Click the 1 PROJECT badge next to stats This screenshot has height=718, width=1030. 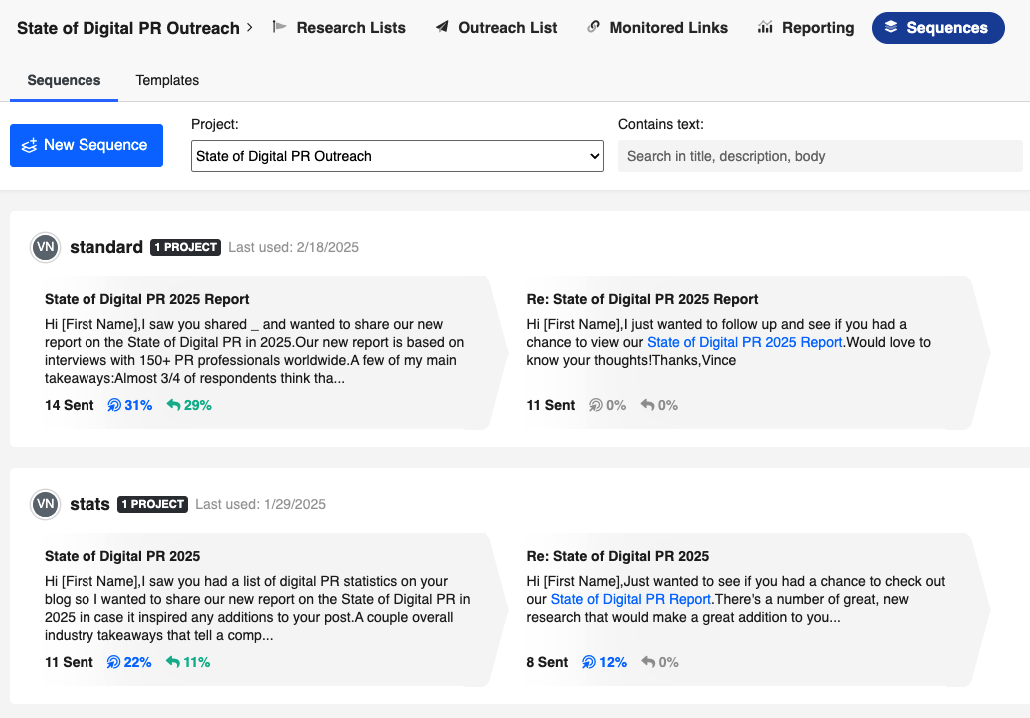[152, 504]
